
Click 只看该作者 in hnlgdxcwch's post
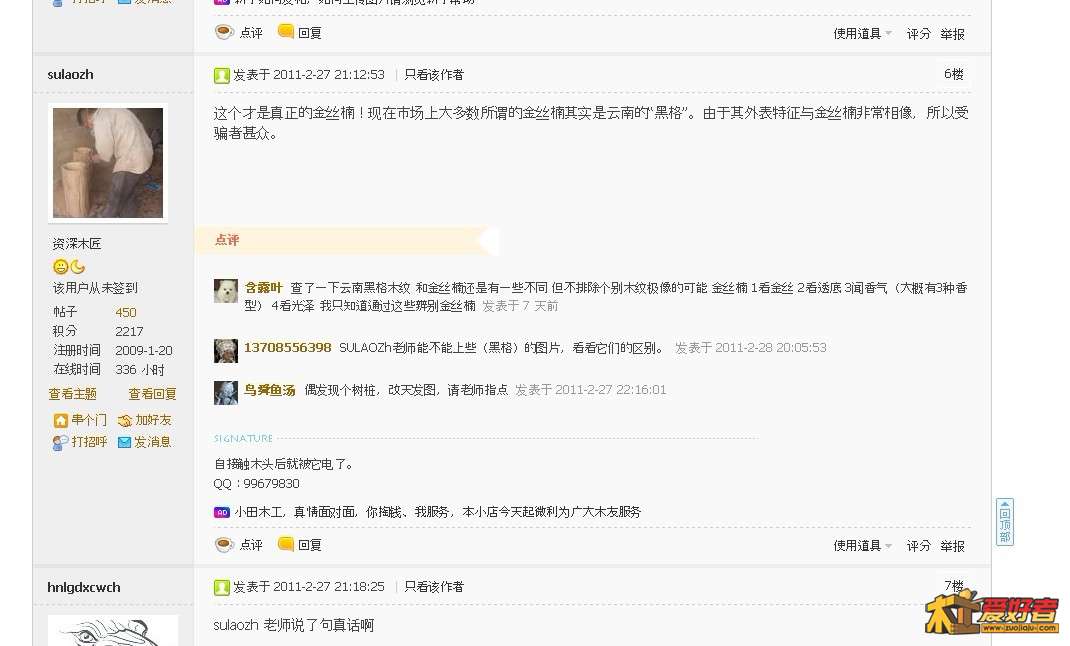(434, 587)
